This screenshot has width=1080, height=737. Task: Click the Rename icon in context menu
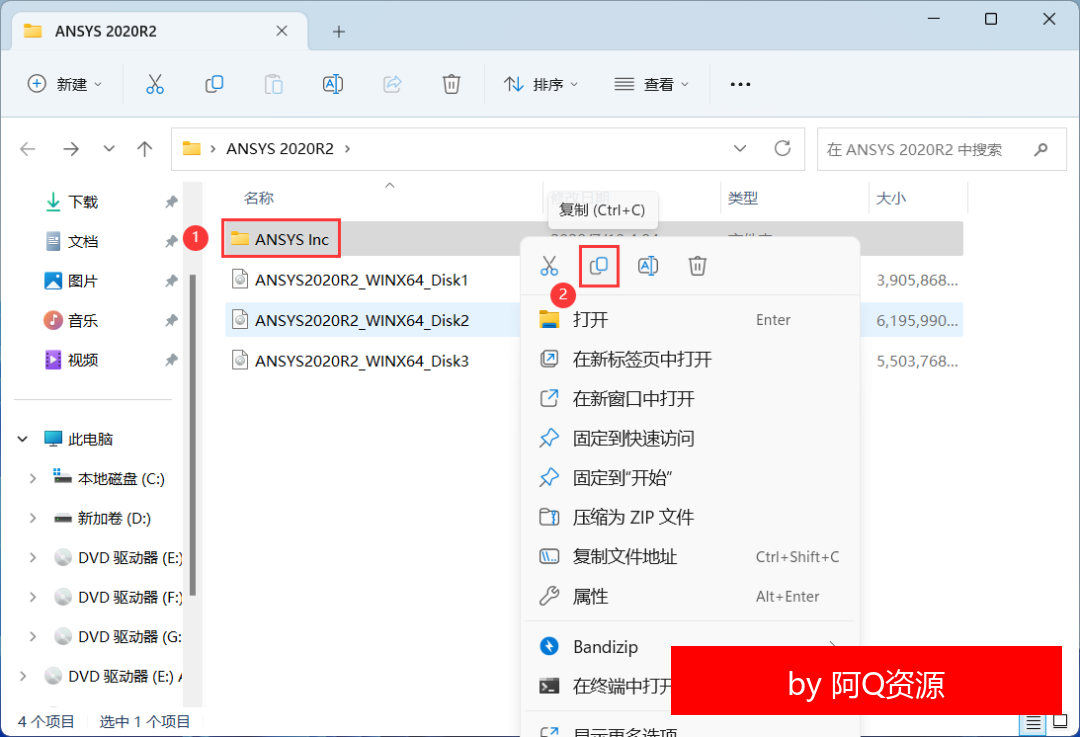[648, 266]
